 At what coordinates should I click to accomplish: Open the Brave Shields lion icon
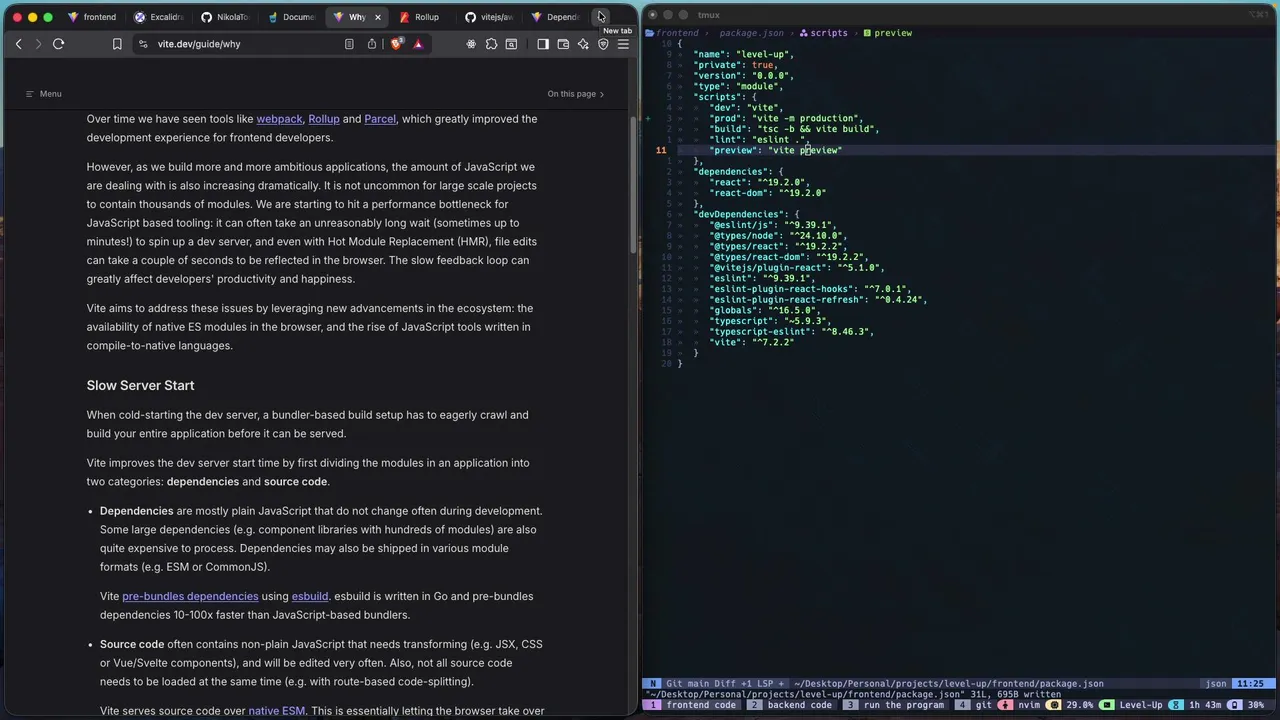(x=397, y=44)
